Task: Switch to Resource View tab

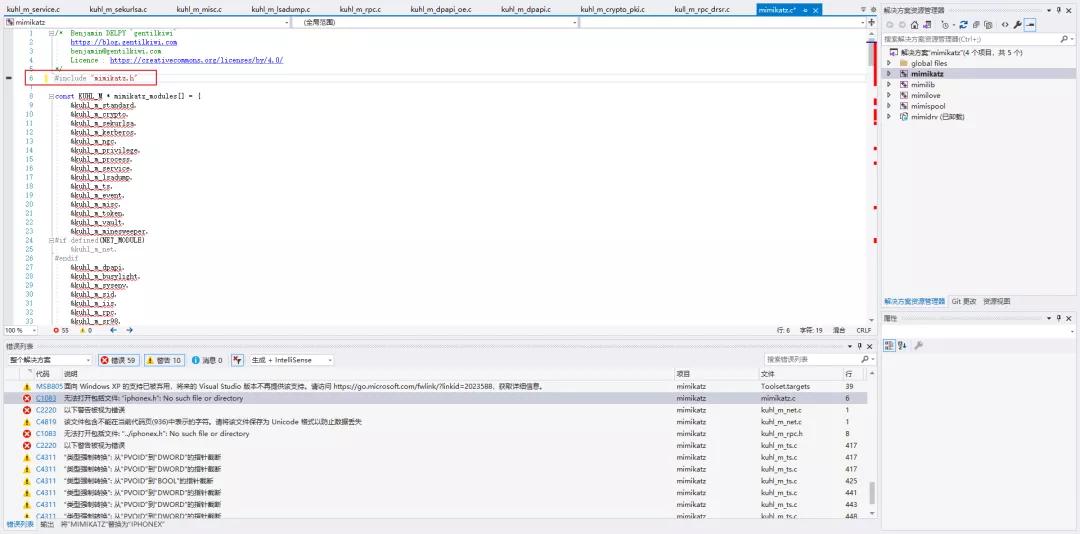Action: click(x=997, y=301)
